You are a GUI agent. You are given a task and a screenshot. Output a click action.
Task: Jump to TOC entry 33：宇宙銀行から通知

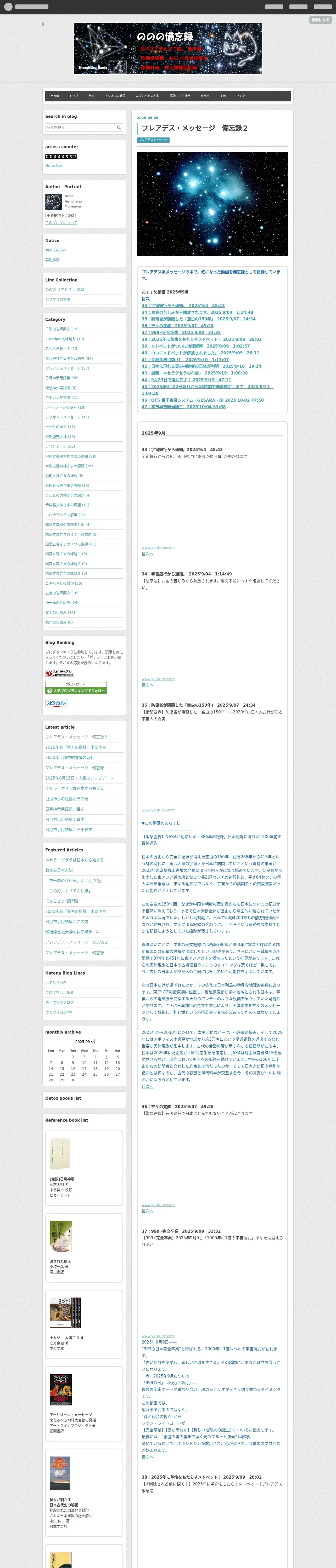pyautogui.click(x=183, y=305)
